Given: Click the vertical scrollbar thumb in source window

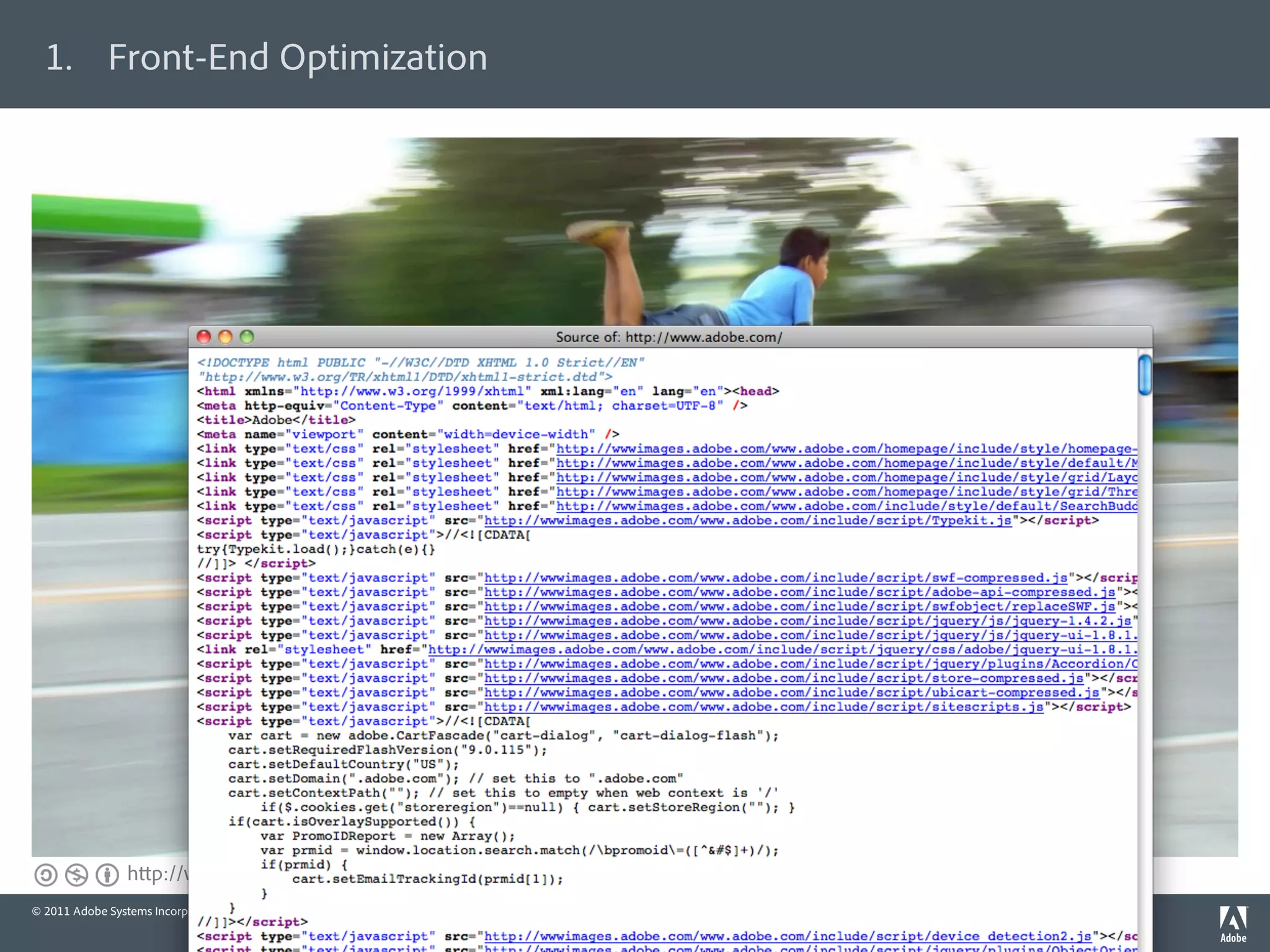Looking at the screenshot, I should click(x=1145, y=374).
